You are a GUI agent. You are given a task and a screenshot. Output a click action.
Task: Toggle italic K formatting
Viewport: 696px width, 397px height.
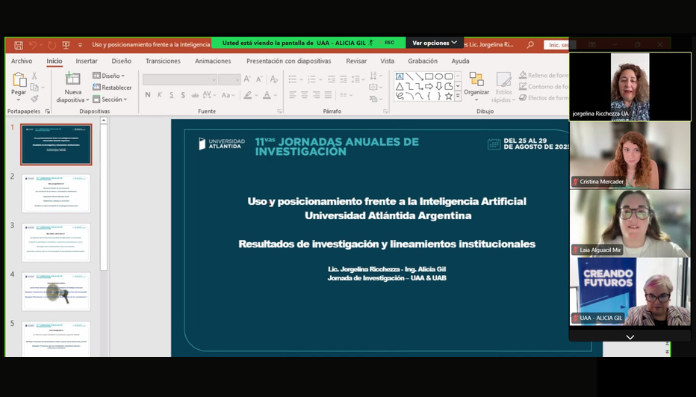point(159,95)
